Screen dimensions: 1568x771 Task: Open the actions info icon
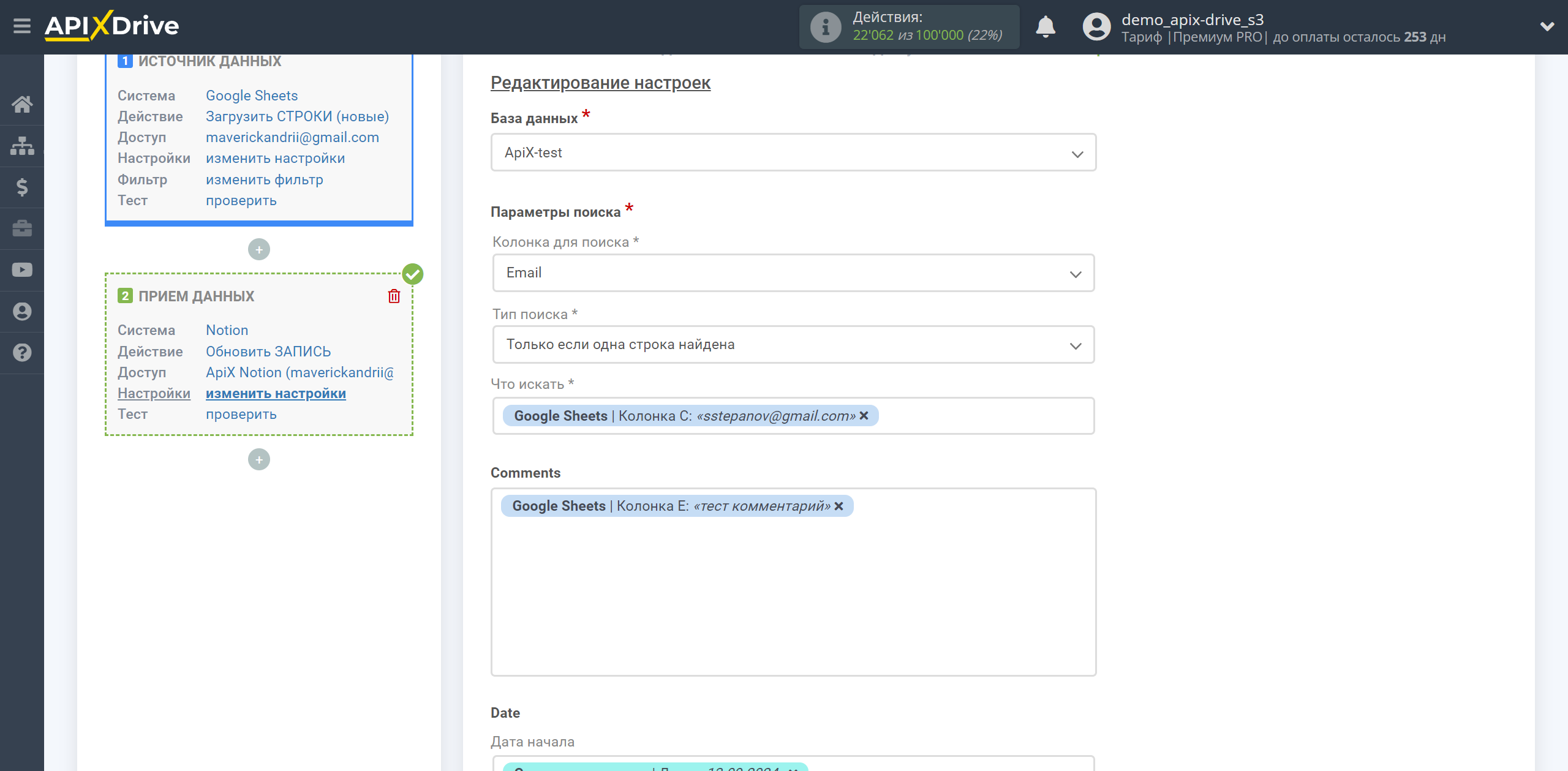coord(826,27)
